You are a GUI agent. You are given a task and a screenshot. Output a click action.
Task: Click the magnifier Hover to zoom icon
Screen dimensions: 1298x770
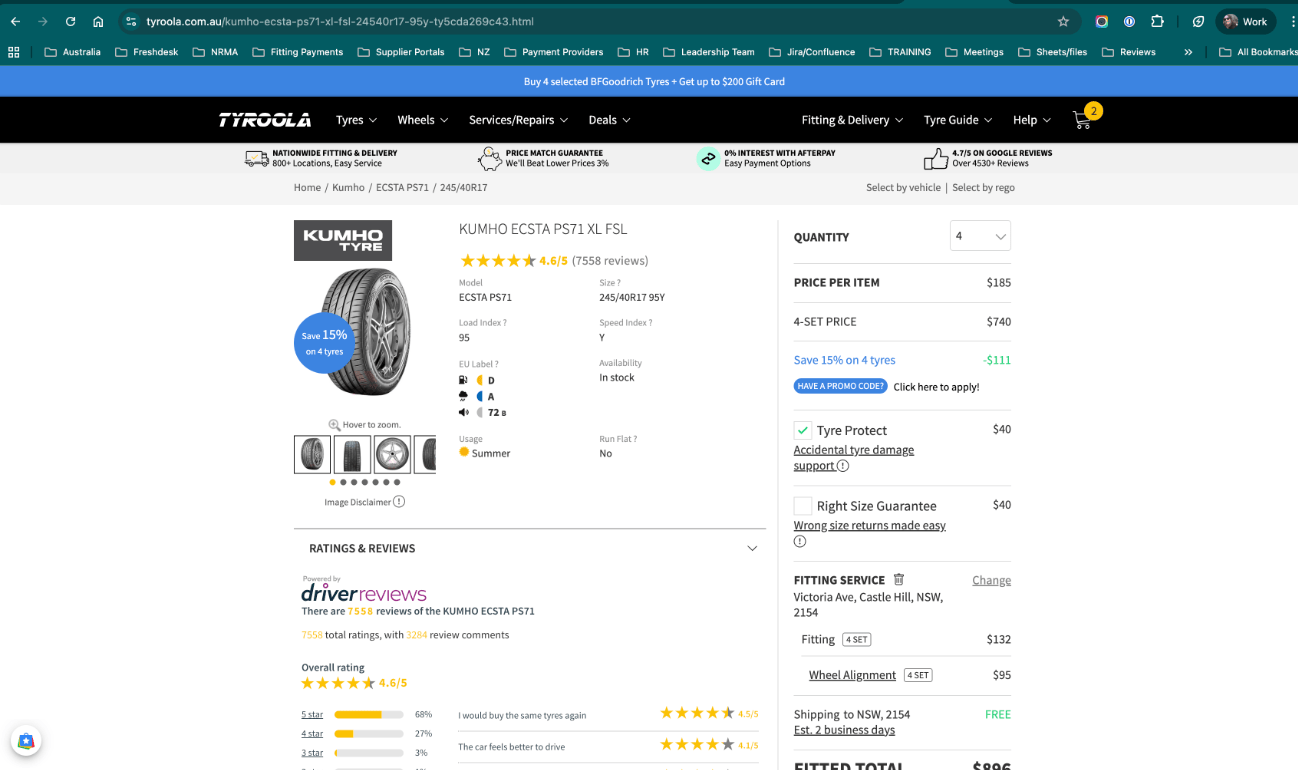coord(334,424)
